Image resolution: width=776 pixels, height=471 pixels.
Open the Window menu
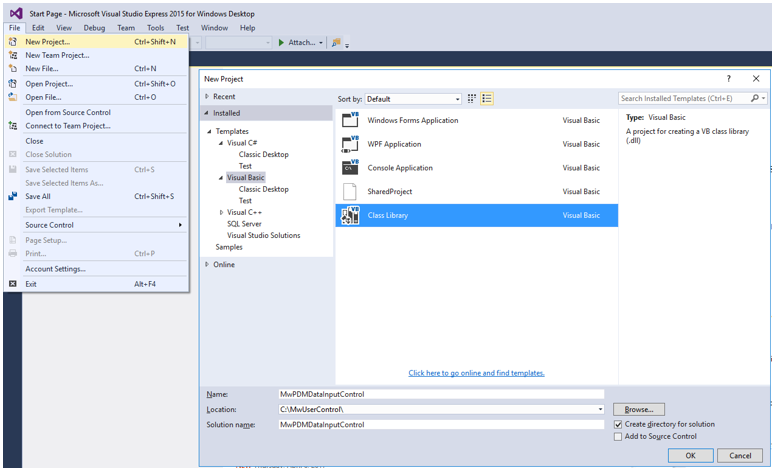(214, 28)
